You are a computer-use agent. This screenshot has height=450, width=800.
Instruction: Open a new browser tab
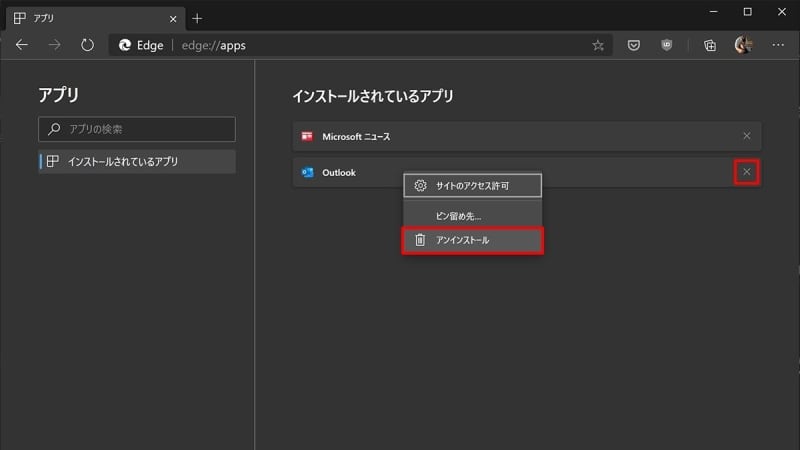(x=197, y=19)
